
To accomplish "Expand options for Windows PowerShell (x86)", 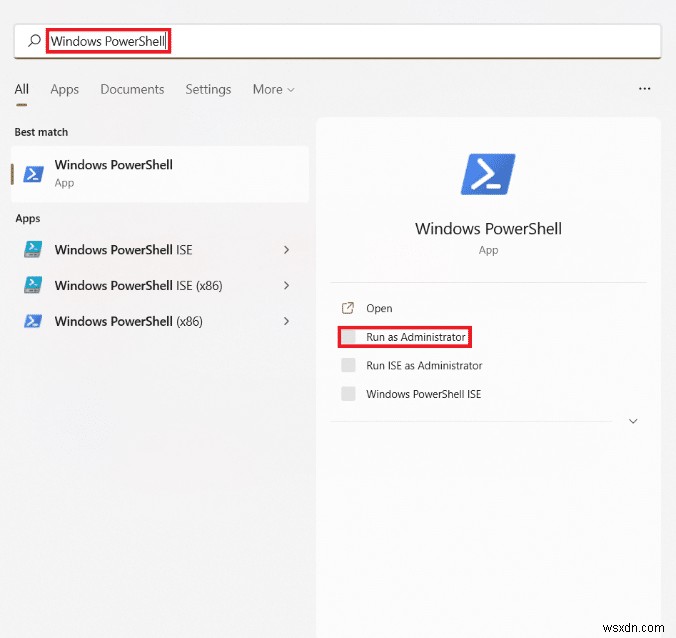I will click(x=286, y=321).
